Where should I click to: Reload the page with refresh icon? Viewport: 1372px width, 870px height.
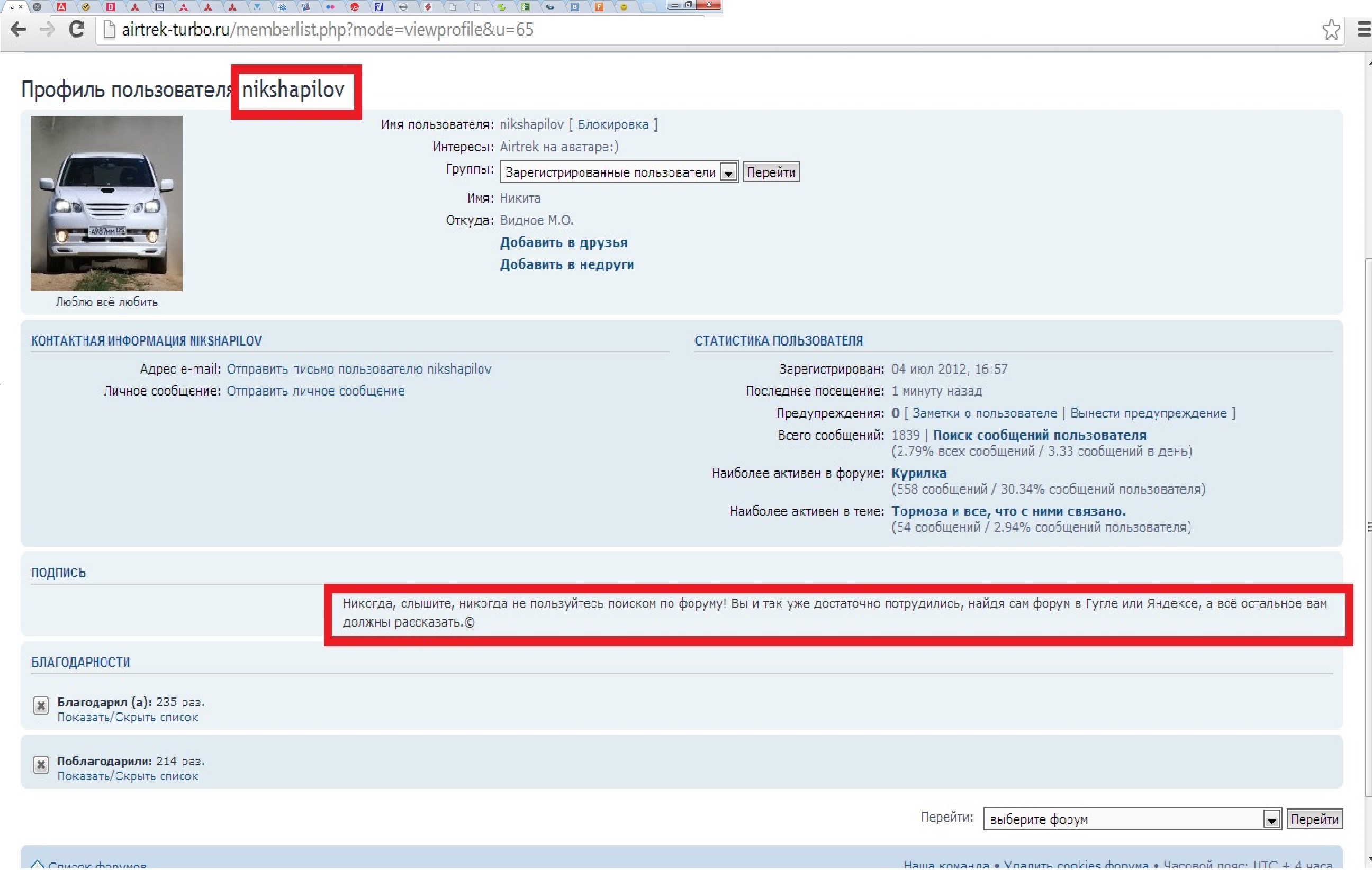tap(77, 30)
